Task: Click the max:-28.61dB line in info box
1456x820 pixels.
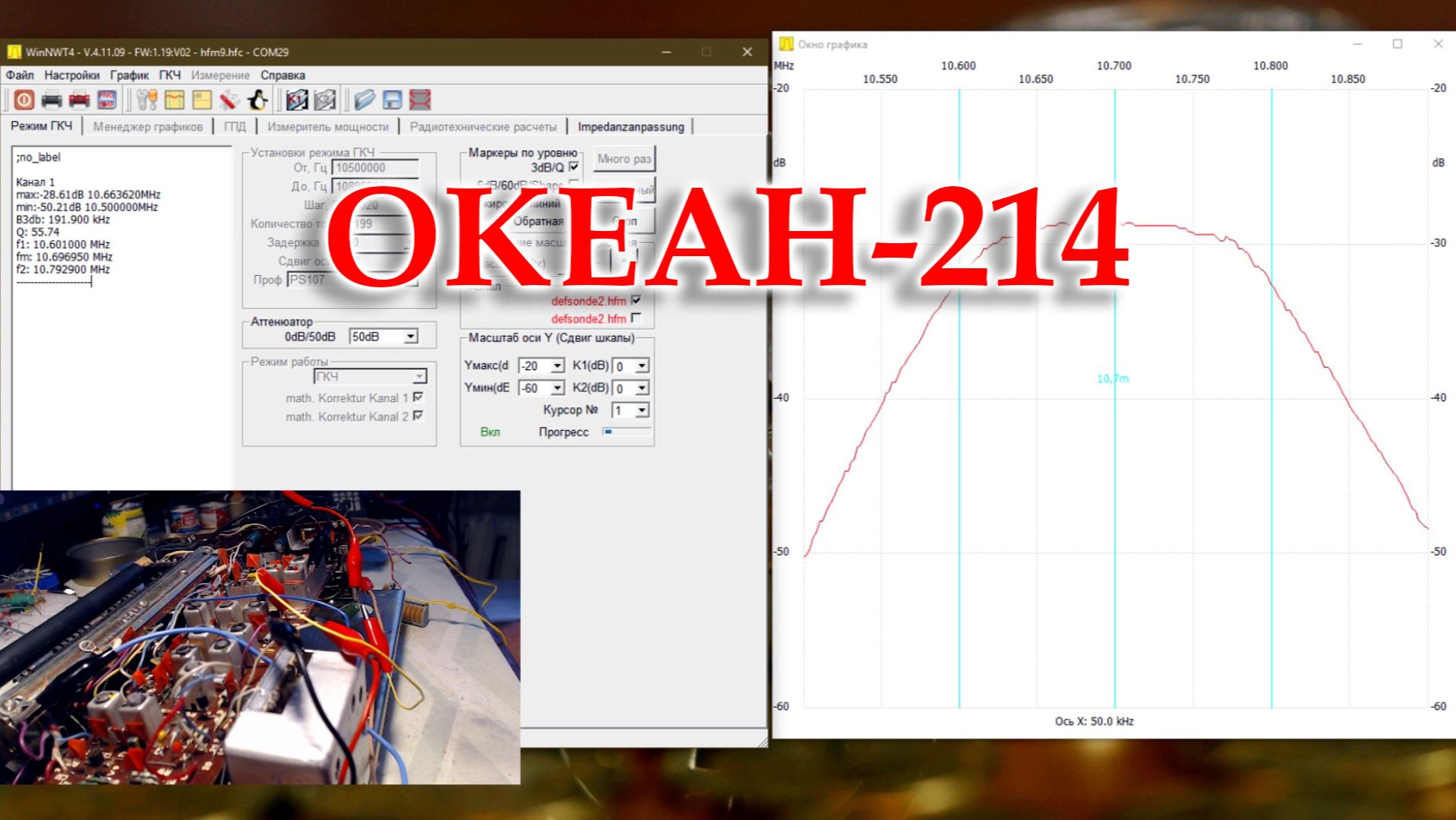Action: tap(88, 195)
